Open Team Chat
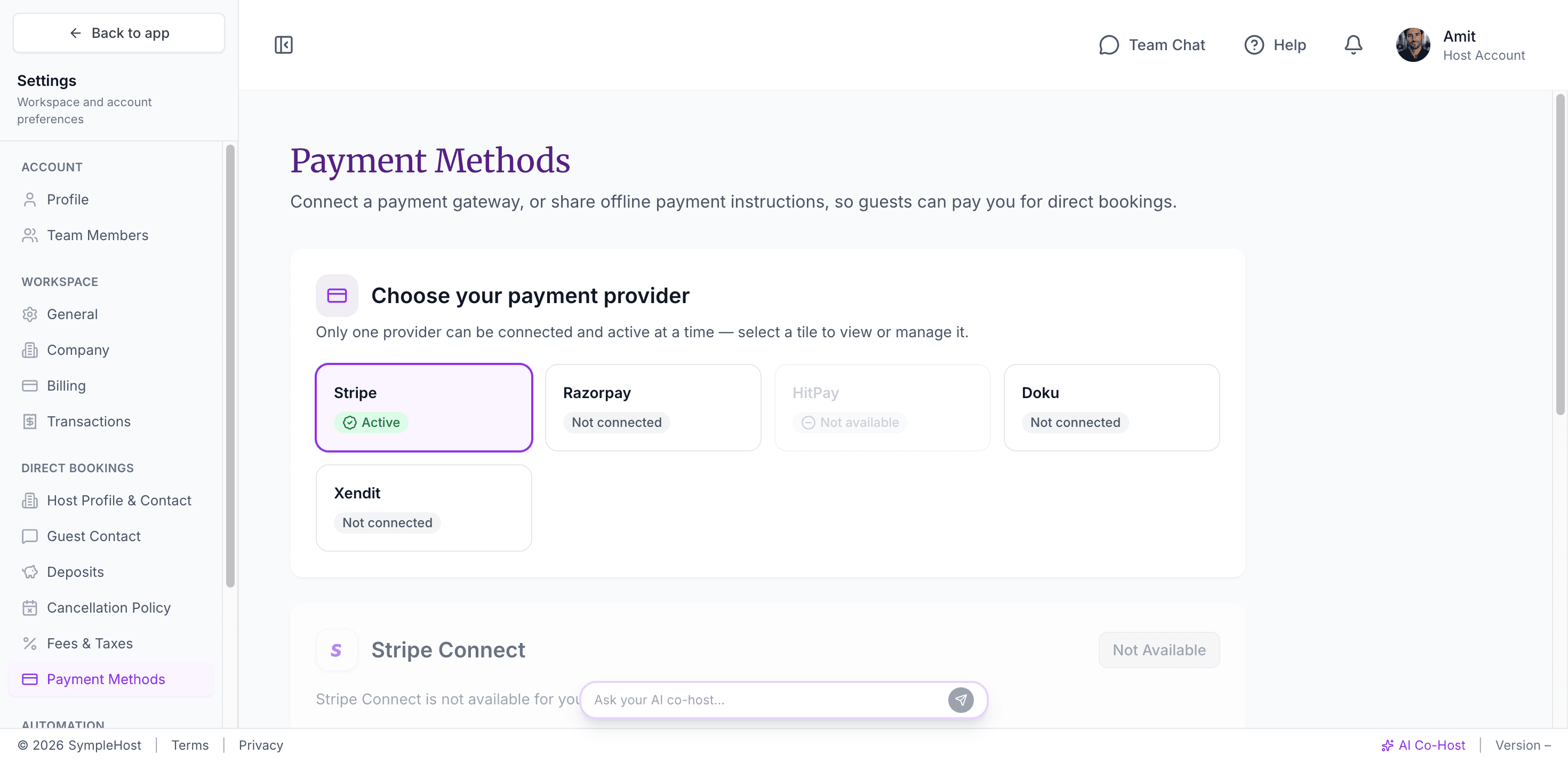The width and height of the screenshot is (1568, 762). coord(1152,44)
